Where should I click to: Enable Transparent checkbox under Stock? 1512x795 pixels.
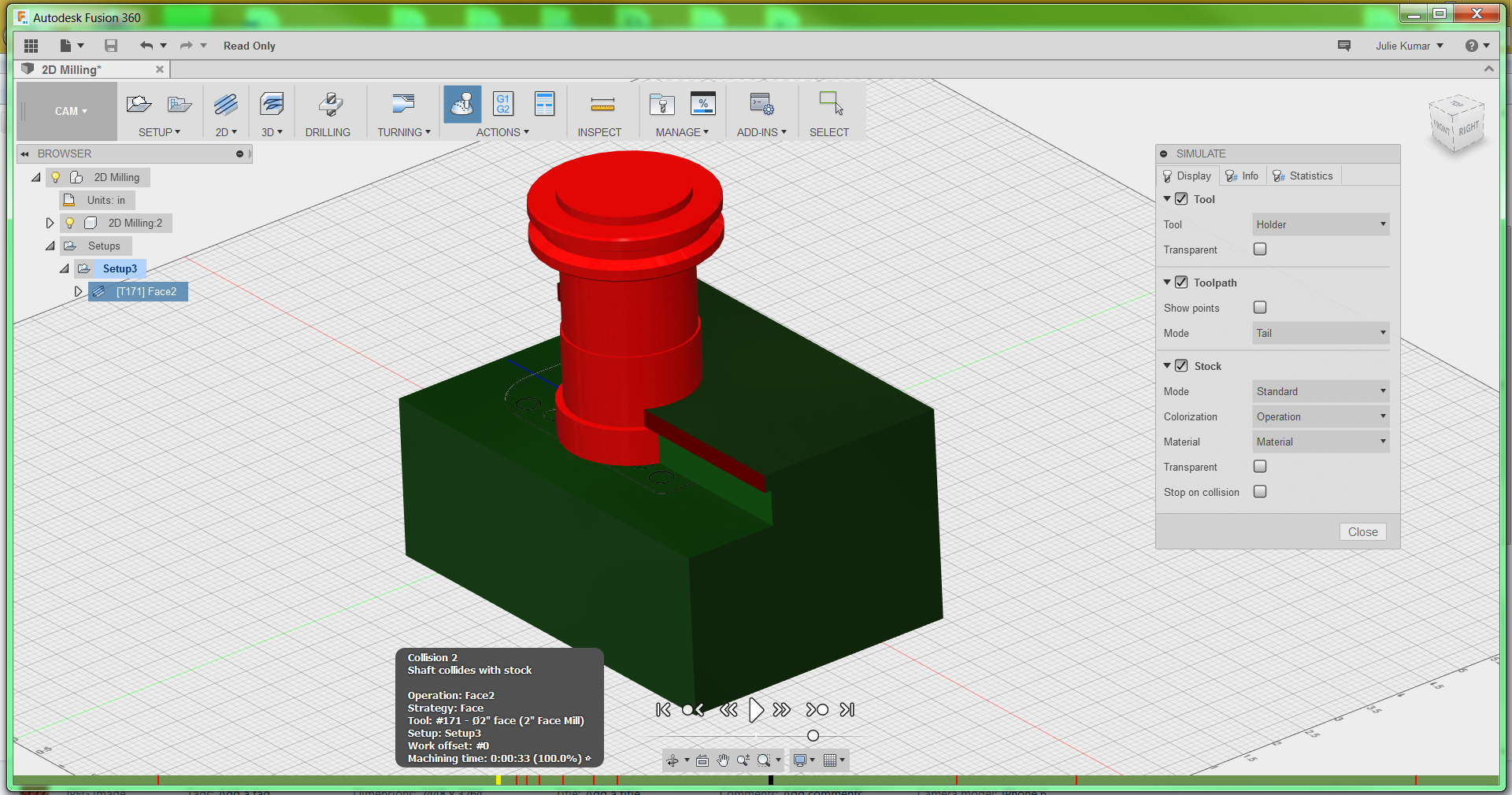pos(1260,467)
